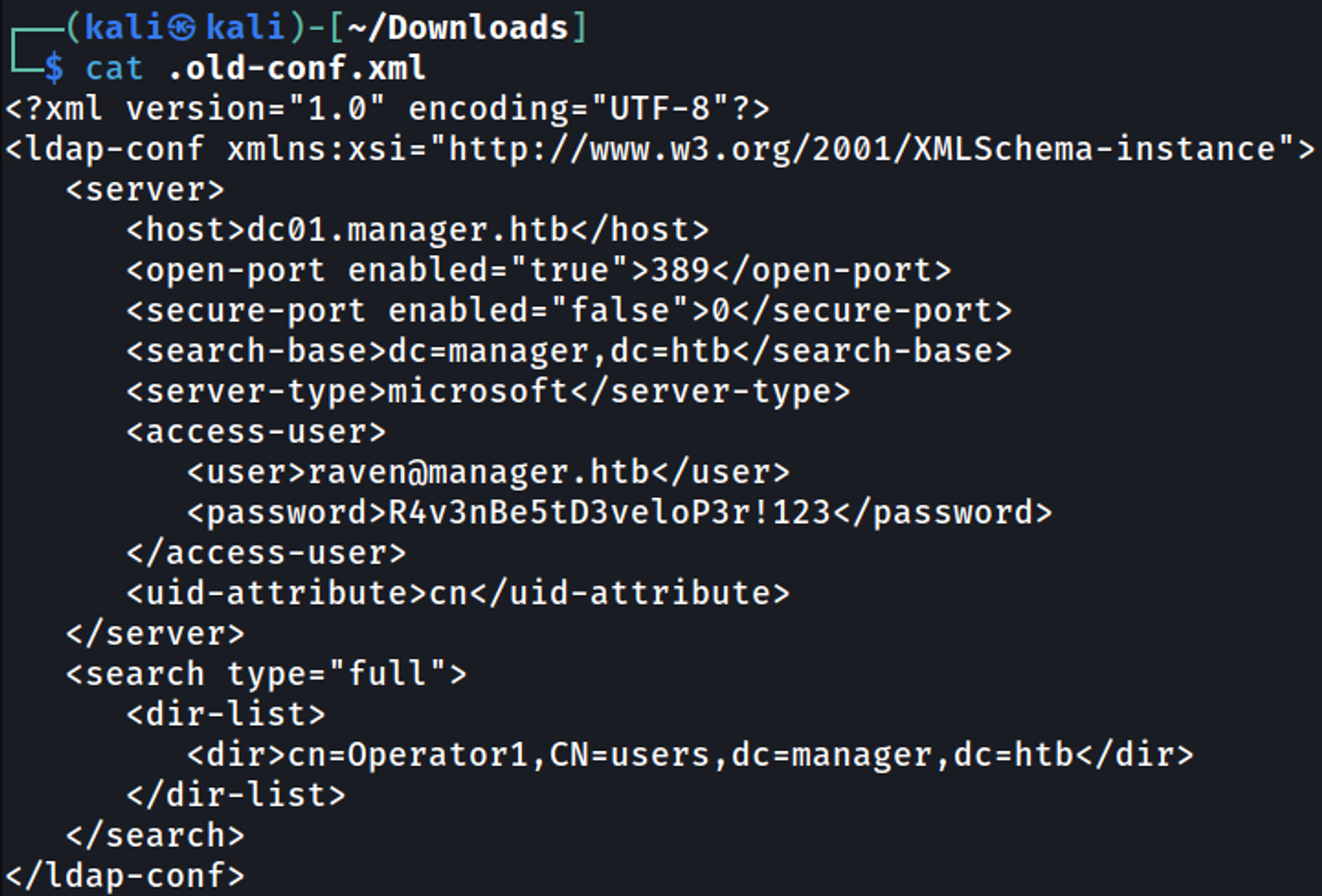Click the closing ldap-conf tag

(x=126, y=876)
